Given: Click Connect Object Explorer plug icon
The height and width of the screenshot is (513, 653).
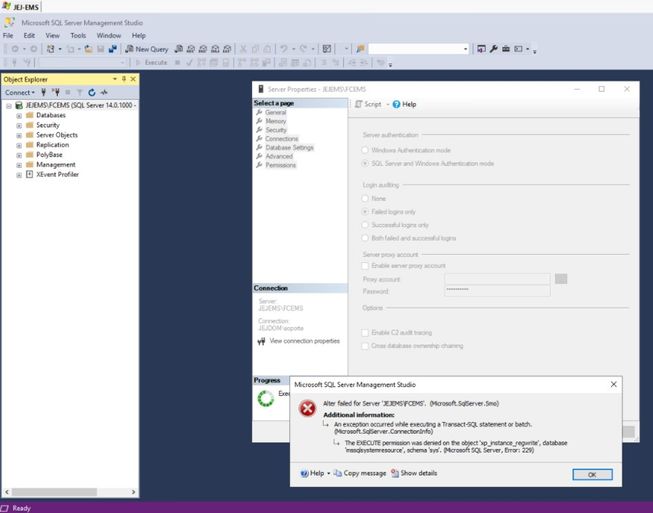Looking at the screenshot, I should (43, 92).
